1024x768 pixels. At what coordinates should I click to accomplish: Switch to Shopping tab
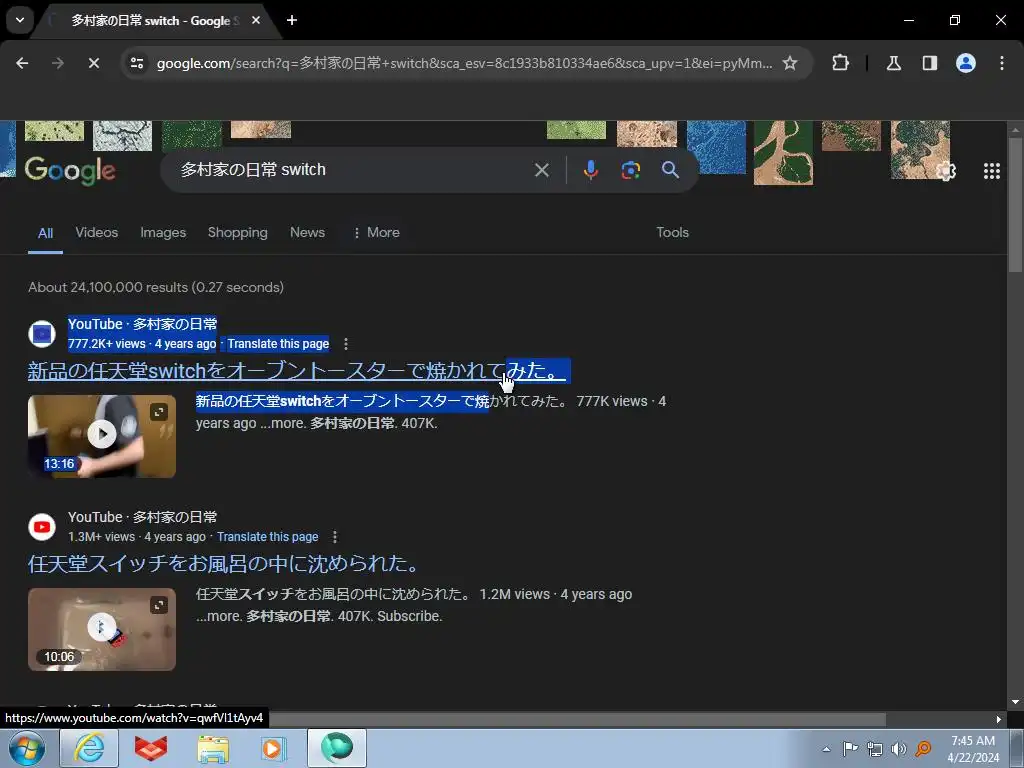click(238, 232)
